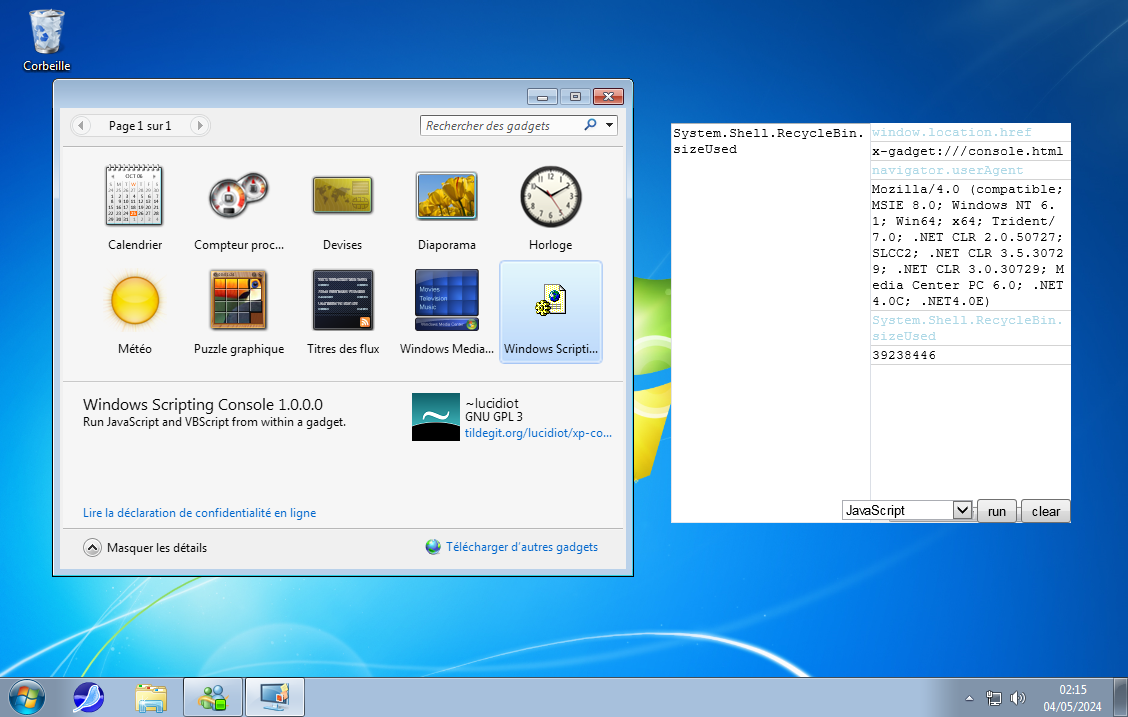
Task: Select the Windows Media Center gadget
Action: pyautogui.click(x=446, y=300)
